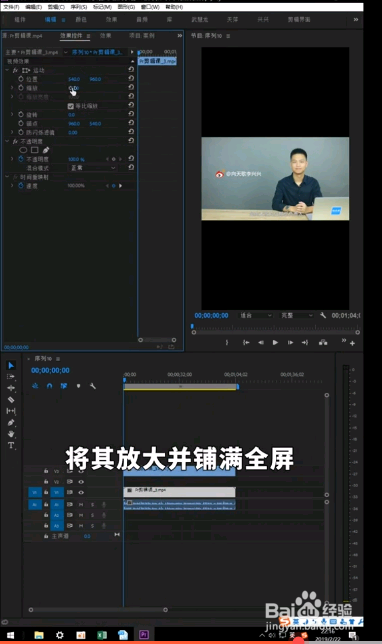Image resolution: width=382 pixels, height=644 pixels.
Task: Select free draw bezier mask pen under Opacity
Action: click(x=46, y=150)
